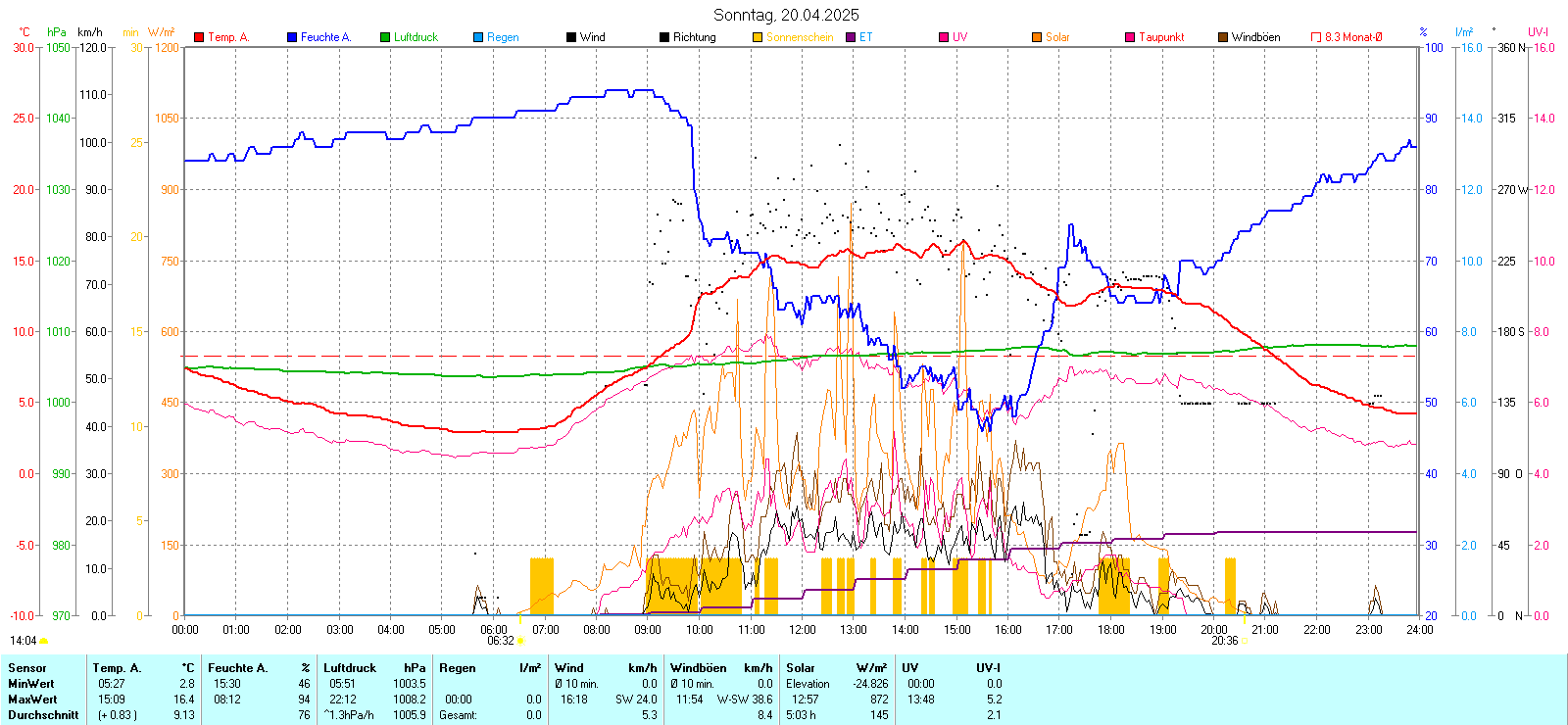Click the MaxWert row label
Image resolution: width=1568 pixels, height=725 pixels.
[x=31, y=700]
